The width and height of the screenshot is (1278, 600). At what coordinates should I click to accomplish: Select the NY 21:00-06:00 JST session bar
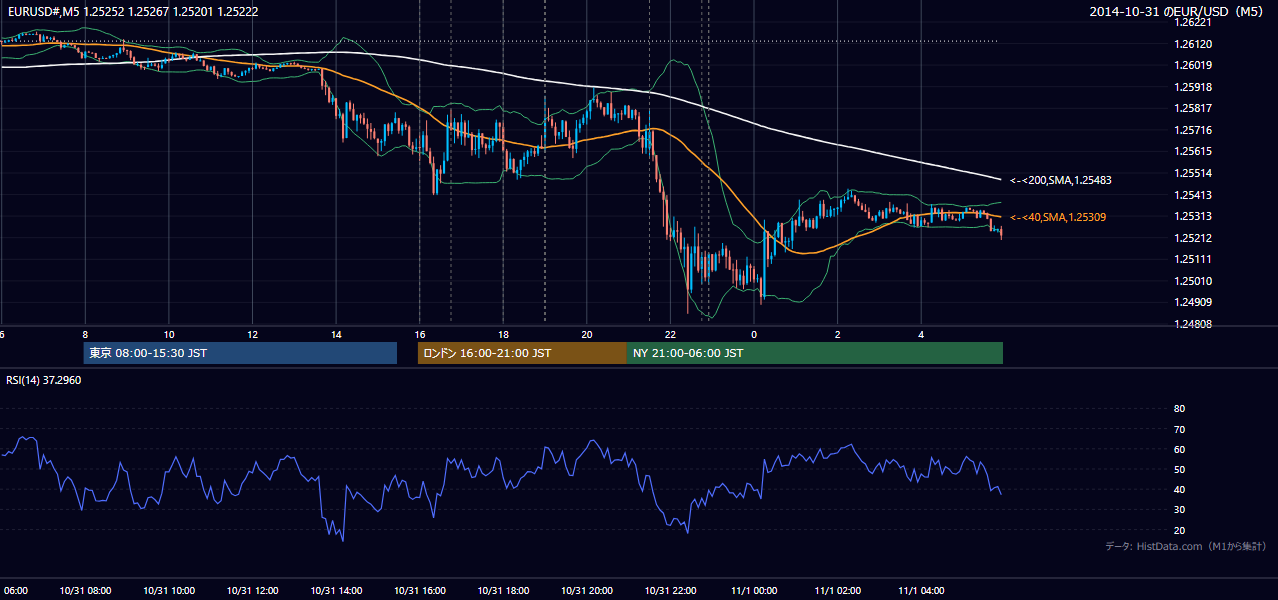pos(815,353)
